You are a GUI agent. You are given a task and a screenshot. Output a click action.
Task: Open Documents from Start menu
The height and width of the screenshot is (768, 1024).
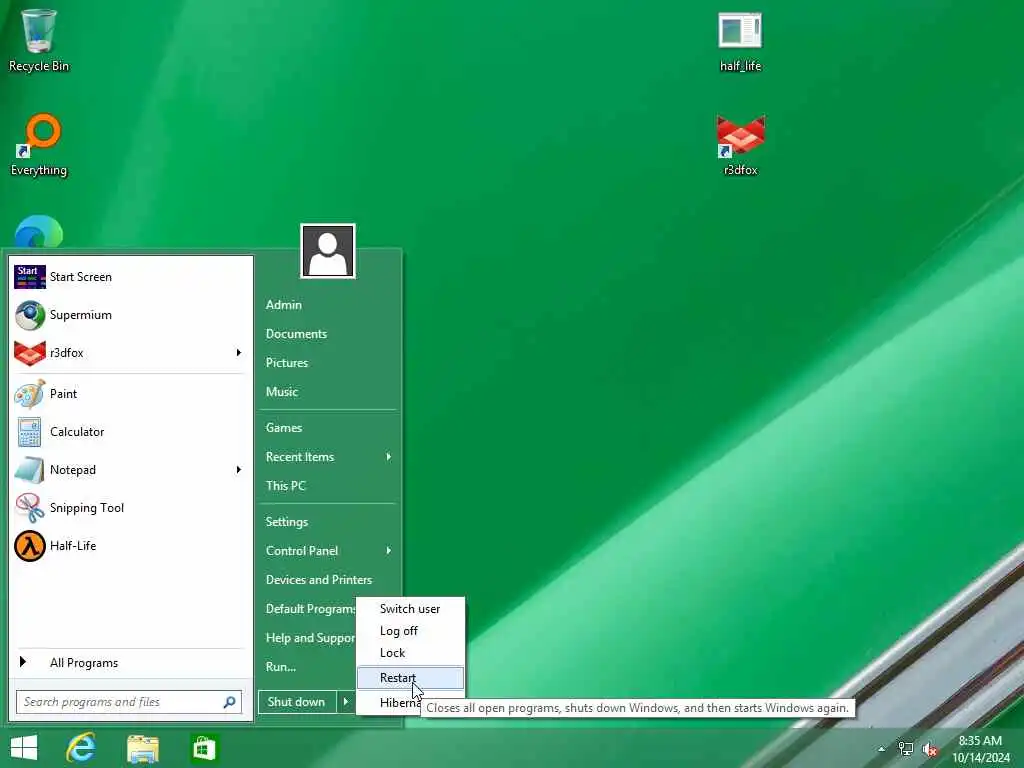tap(328, 334)
